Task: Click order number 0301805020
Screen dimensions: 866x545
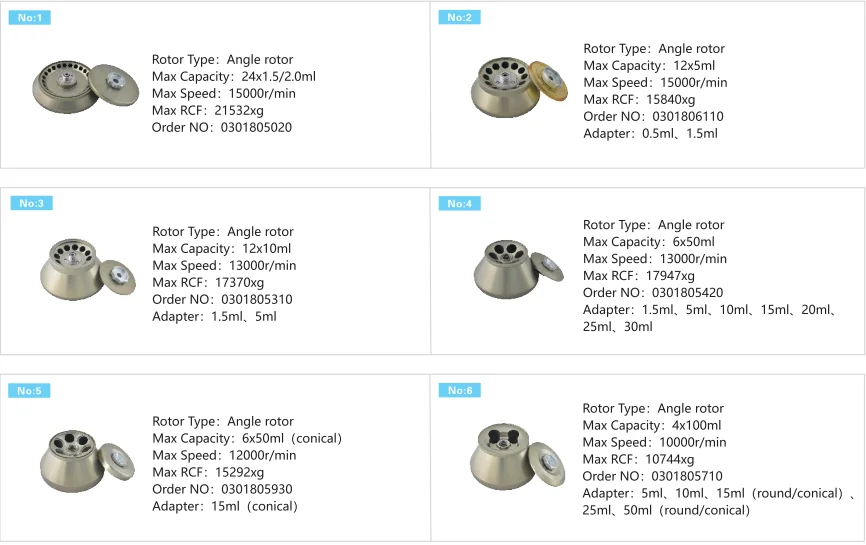Action: pyautogui.click(x=256, y=128)
